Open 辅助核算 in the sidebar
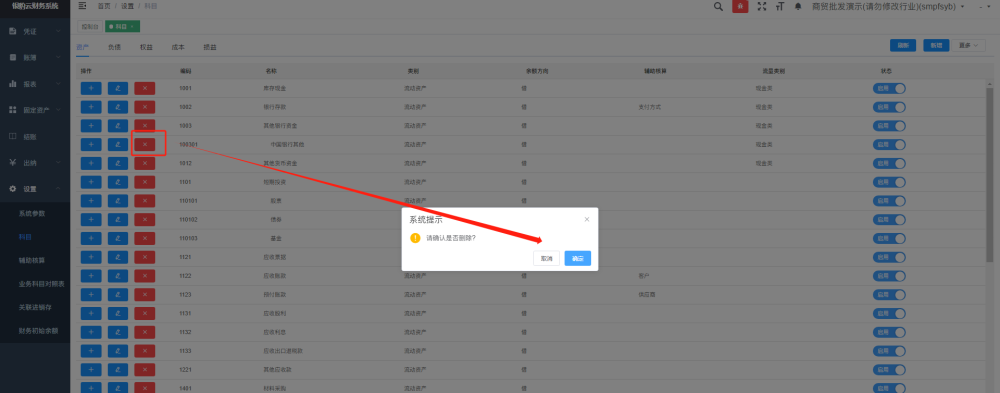The width and height of the screenshot is (1000, 393). [x=32, y=260]
